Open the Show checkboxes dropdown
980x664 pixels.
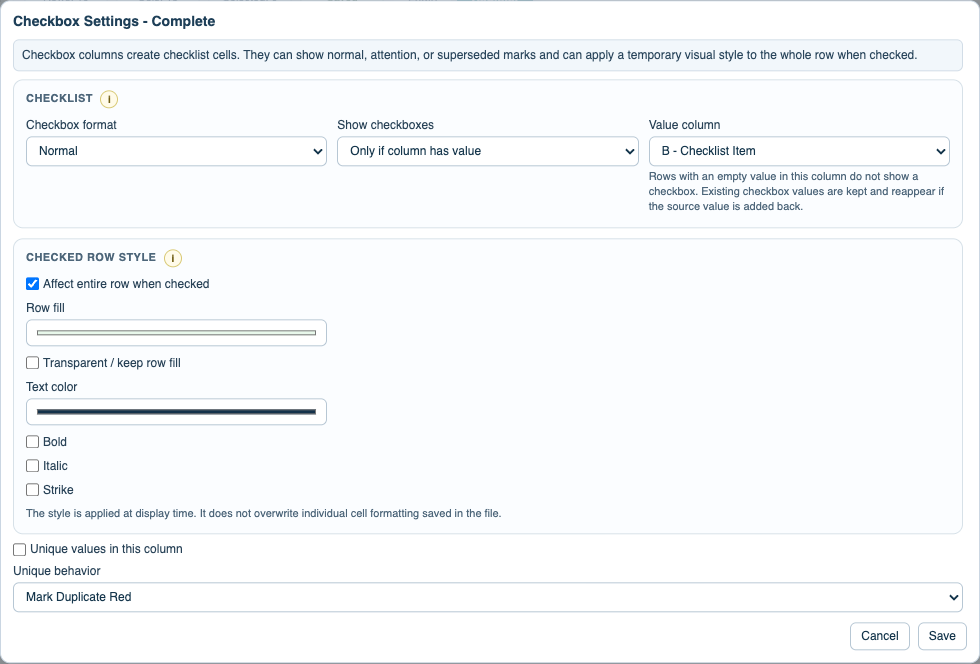click(488, 151)
